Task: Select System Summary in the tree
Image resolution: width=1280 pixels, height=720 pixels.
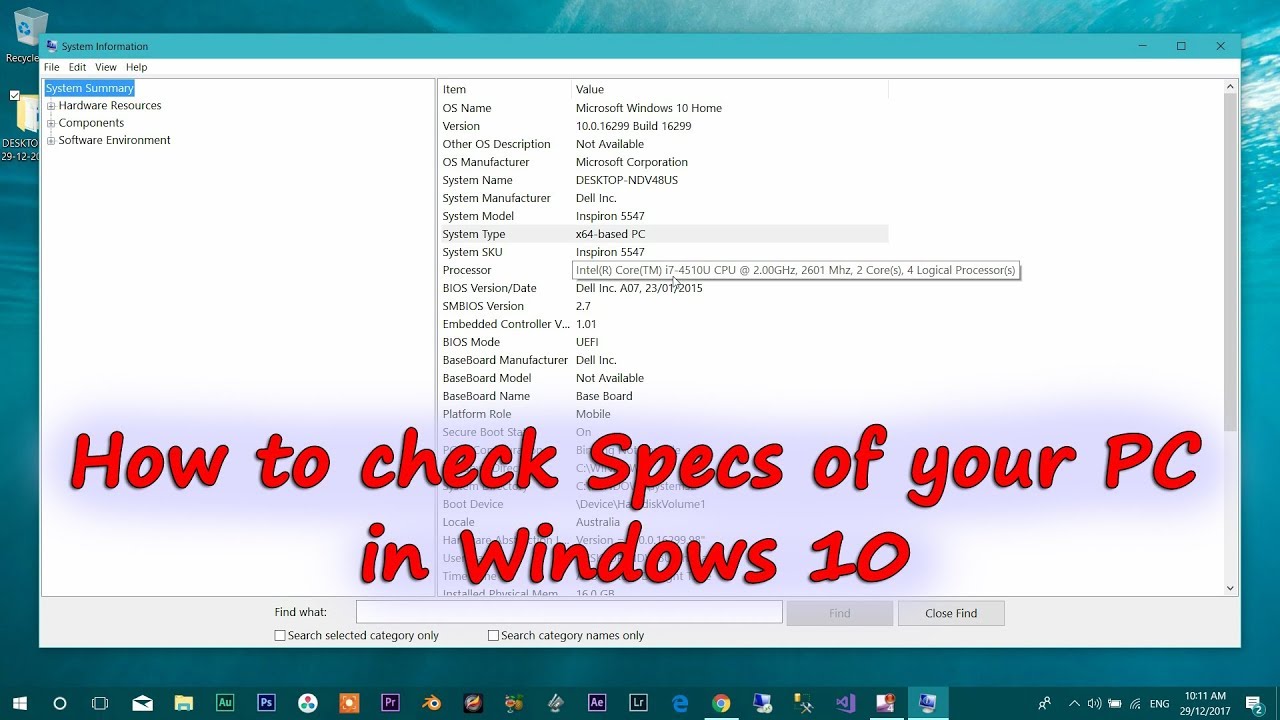Action: click(x=89, y=88)
